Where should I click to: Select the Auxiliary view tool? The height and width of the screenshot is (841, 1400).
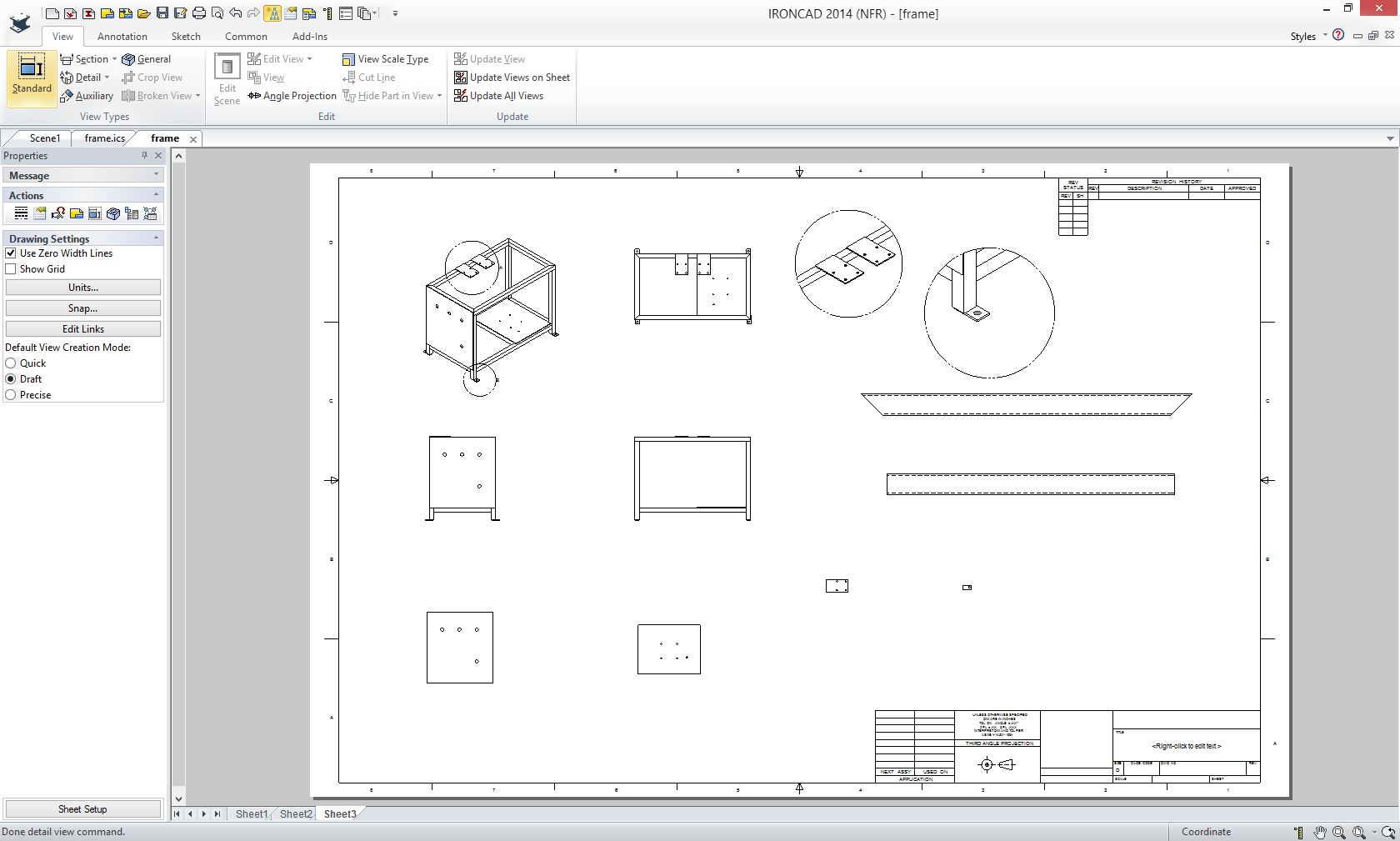click(x=87, y=96)
